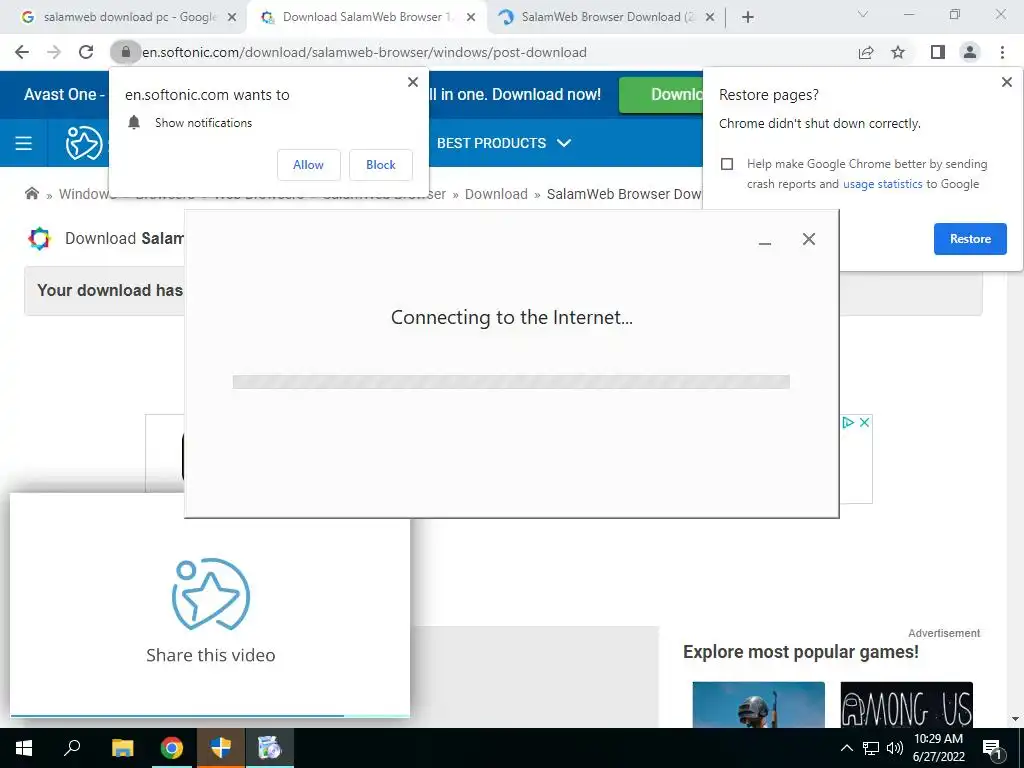Share this page via share icon

coord(866,52)
